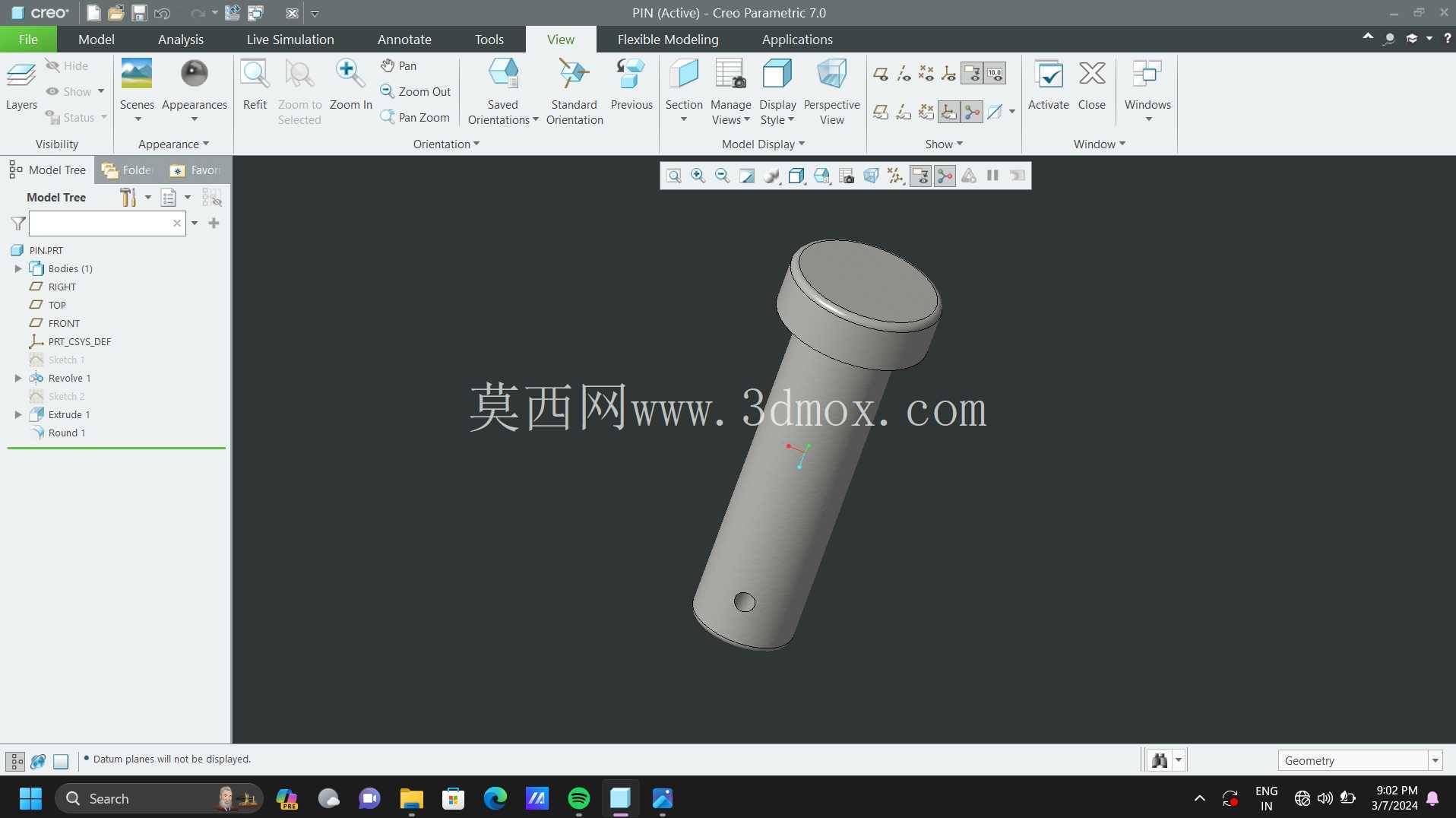Click the taskbar Search box
1456x818 pixels.
pos(160,798)
